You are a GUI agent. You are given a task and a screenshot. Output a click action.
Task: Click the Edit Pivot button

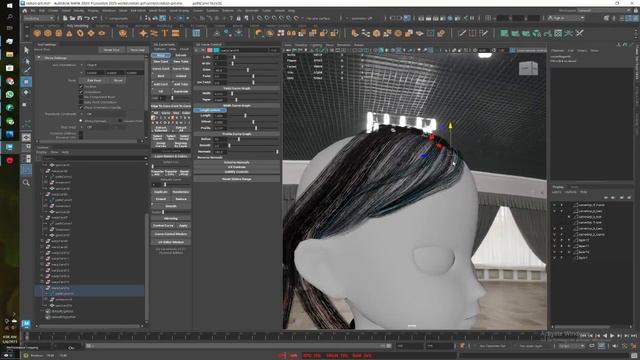pyautogui.click(x=94, y=80)
